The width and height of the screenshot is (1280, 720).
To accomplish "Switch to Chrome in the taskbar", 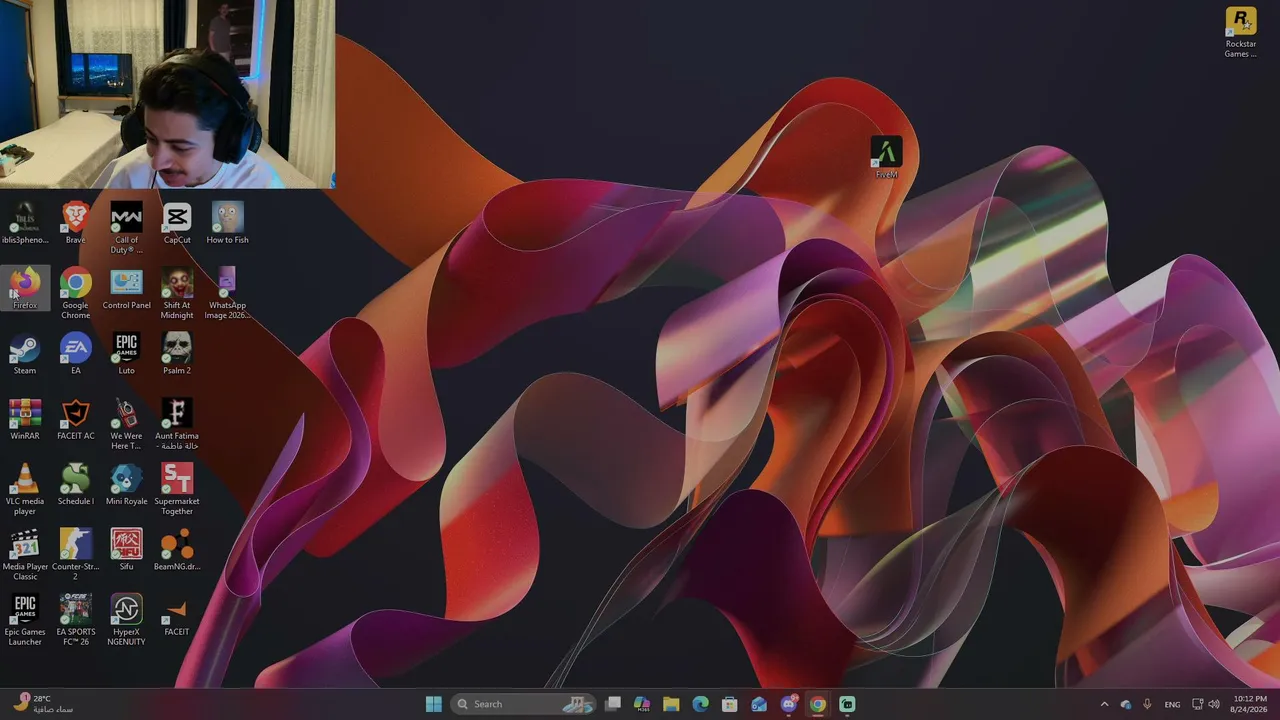I will pos(817,704).
